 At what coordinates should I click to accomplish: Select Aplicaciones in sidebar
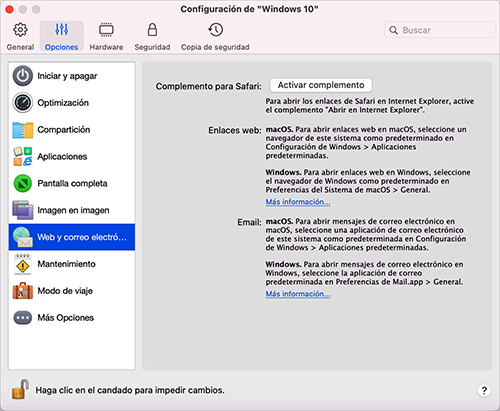coord(72,156)
